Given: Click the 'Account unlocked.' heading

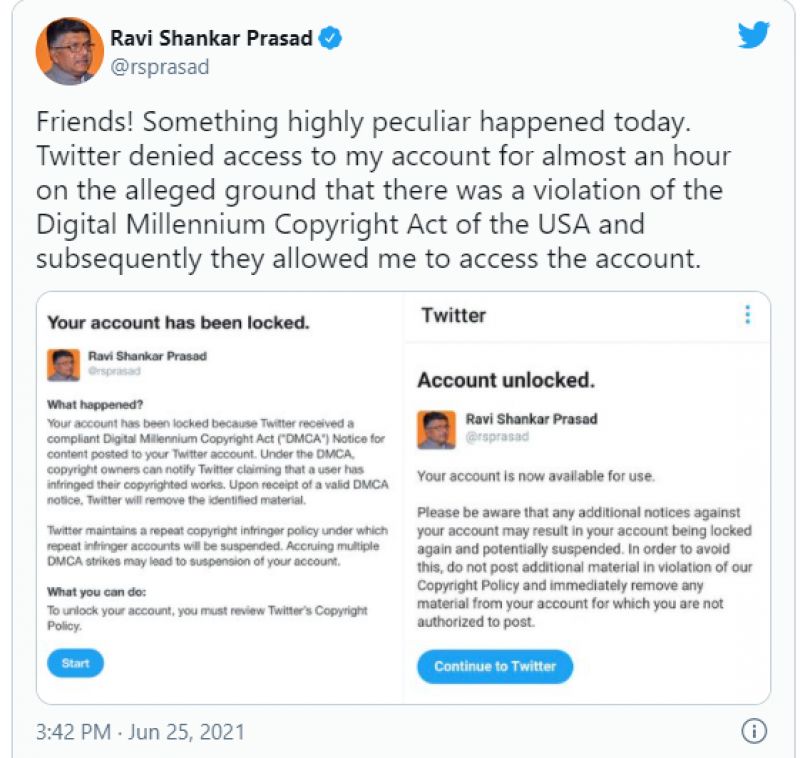Looking at the screenshot, I should [x=506, y=380].
